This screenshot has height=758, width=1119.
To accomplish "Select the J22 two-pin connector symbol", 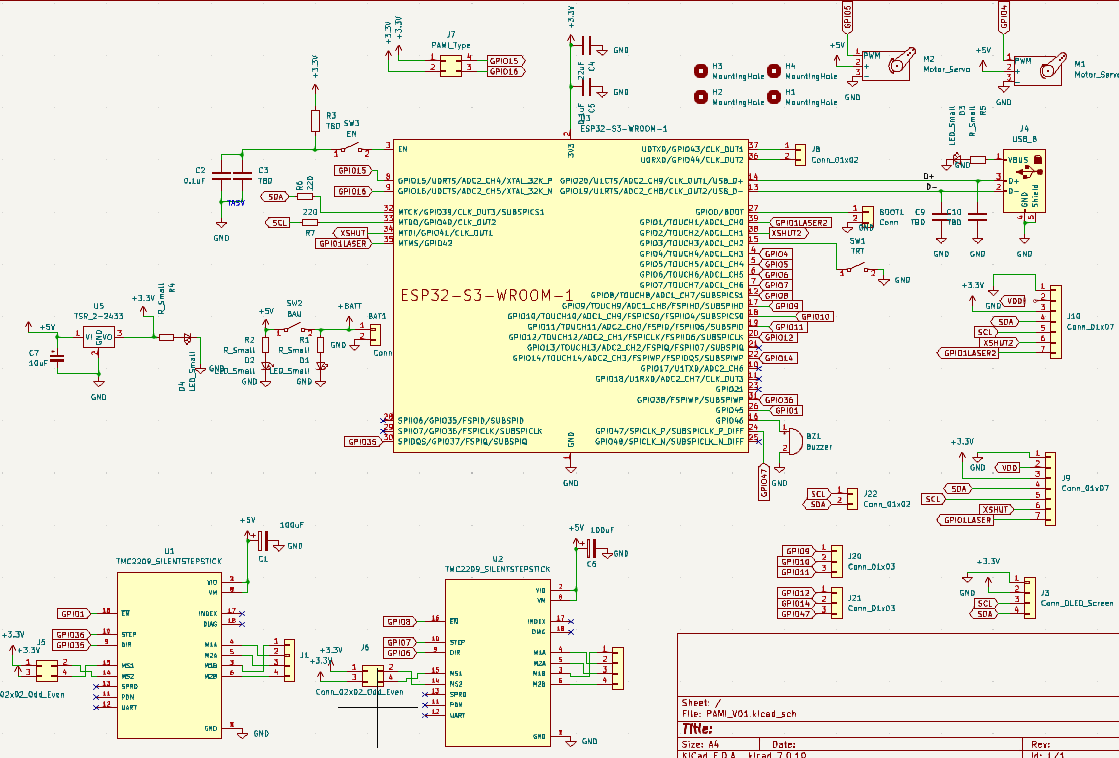I will [x=852, y=498].
